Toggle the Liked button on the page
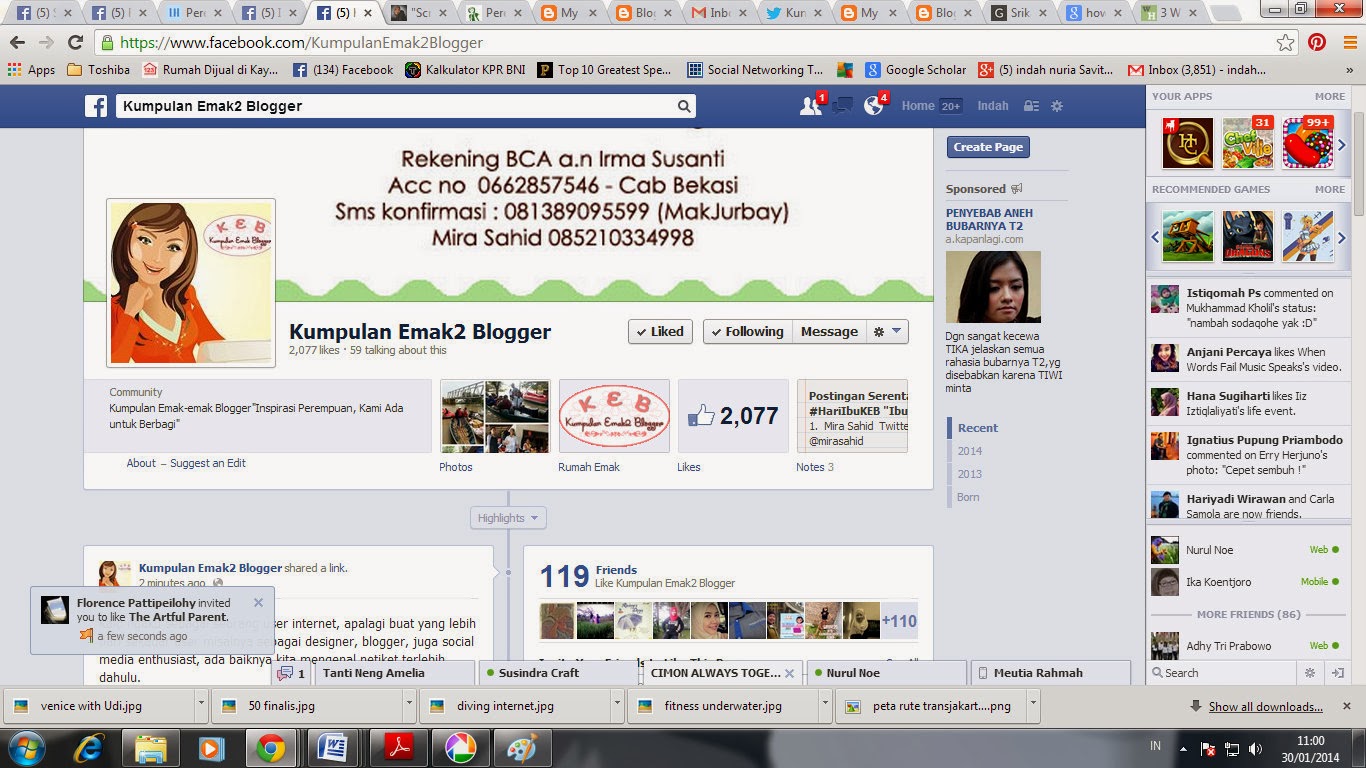 (x=660, y=332)
